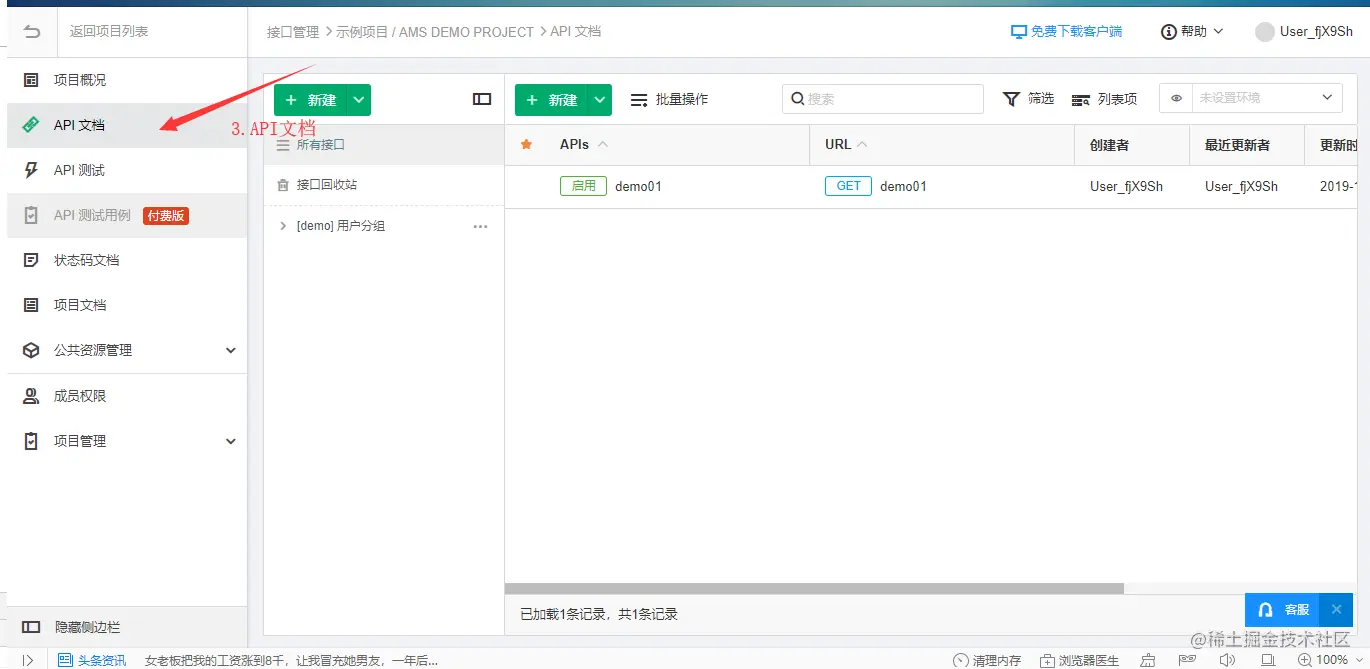Open API 测试用例 paid item
The width and height of the screenshot is (1370, 669).
coord(127,215)
